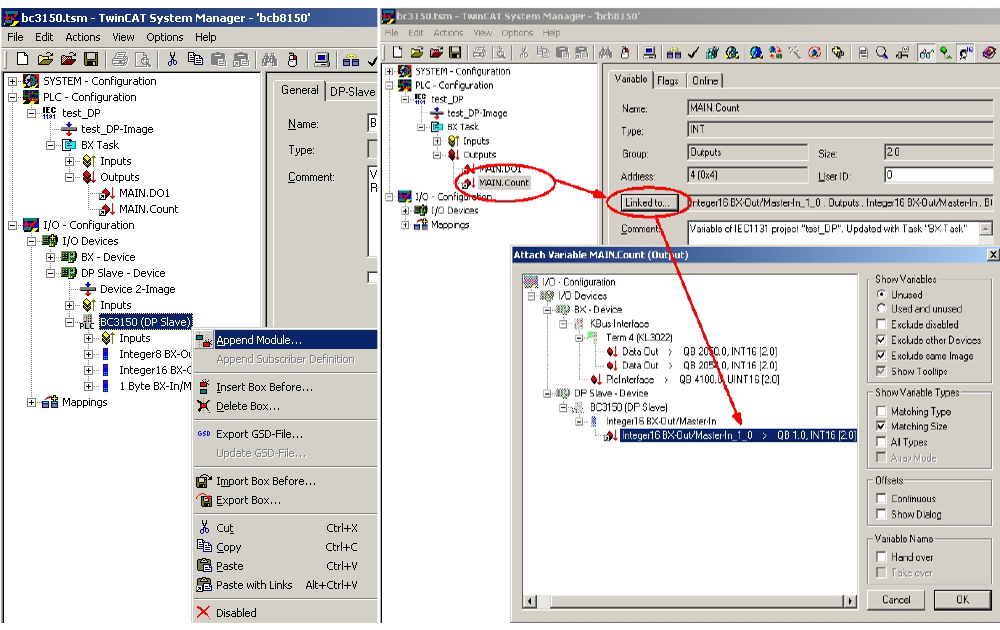Collapse DP Slave - Device in left tree
Viewport: 1000px width, 630px height.
[x=50, y=274]
